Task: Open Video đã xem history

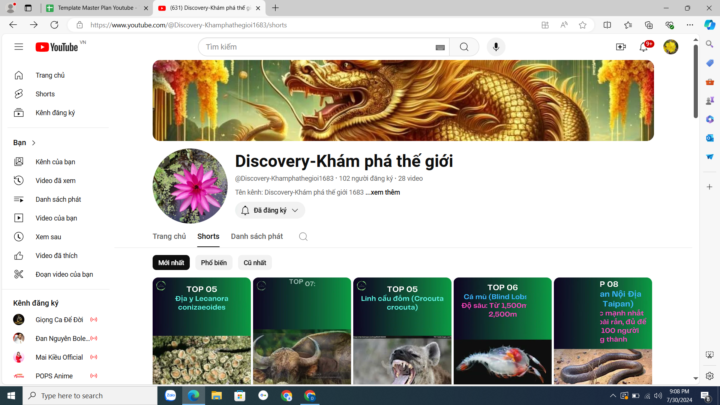Action: click(55, 180)
